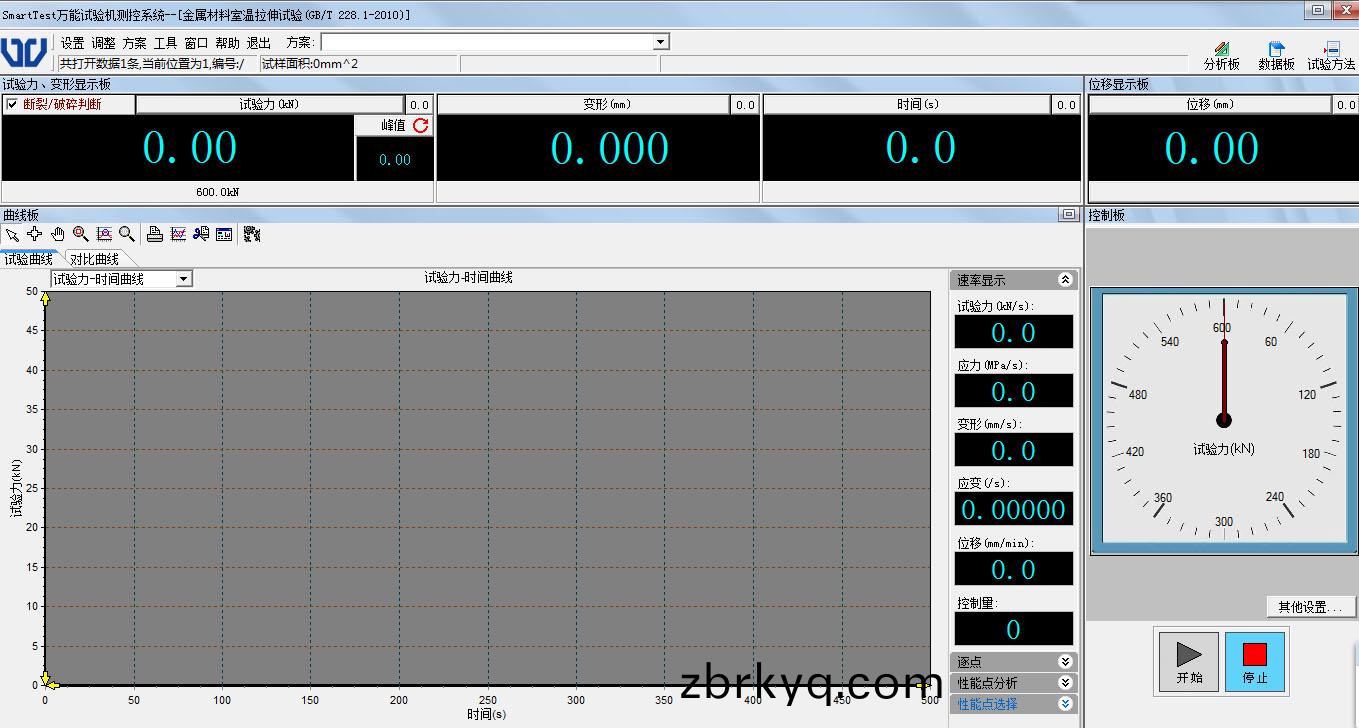Open the gears settings icon in curve toolbar
Screen dimensions: 1359x728
pyautogui.click(x=252, y=234)
